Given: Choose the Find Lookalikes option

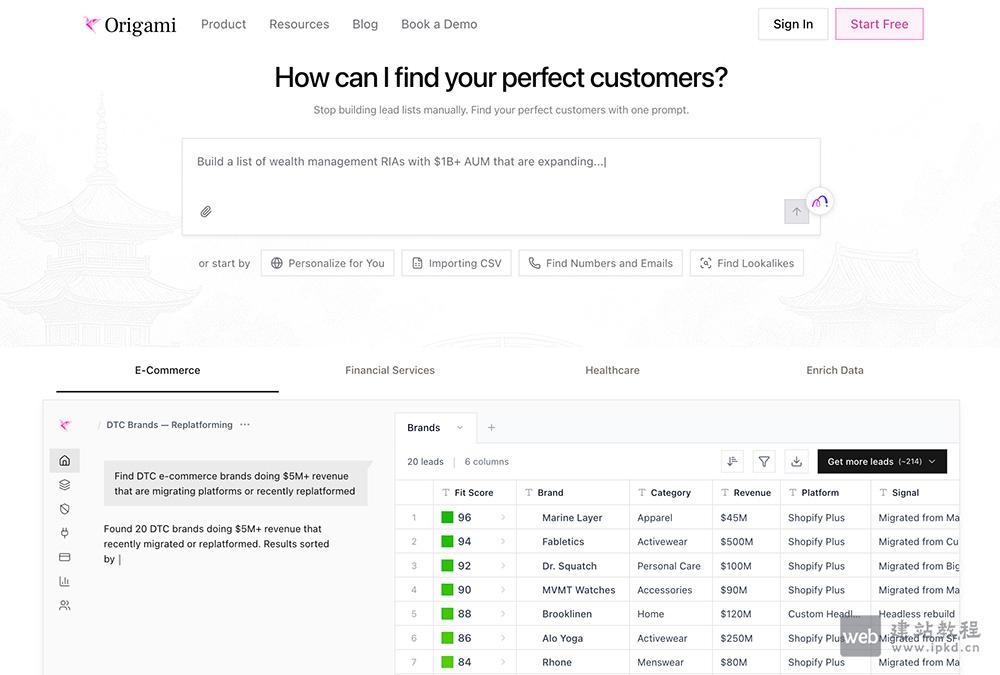Looking at the screenshot, I should [746, 263].
